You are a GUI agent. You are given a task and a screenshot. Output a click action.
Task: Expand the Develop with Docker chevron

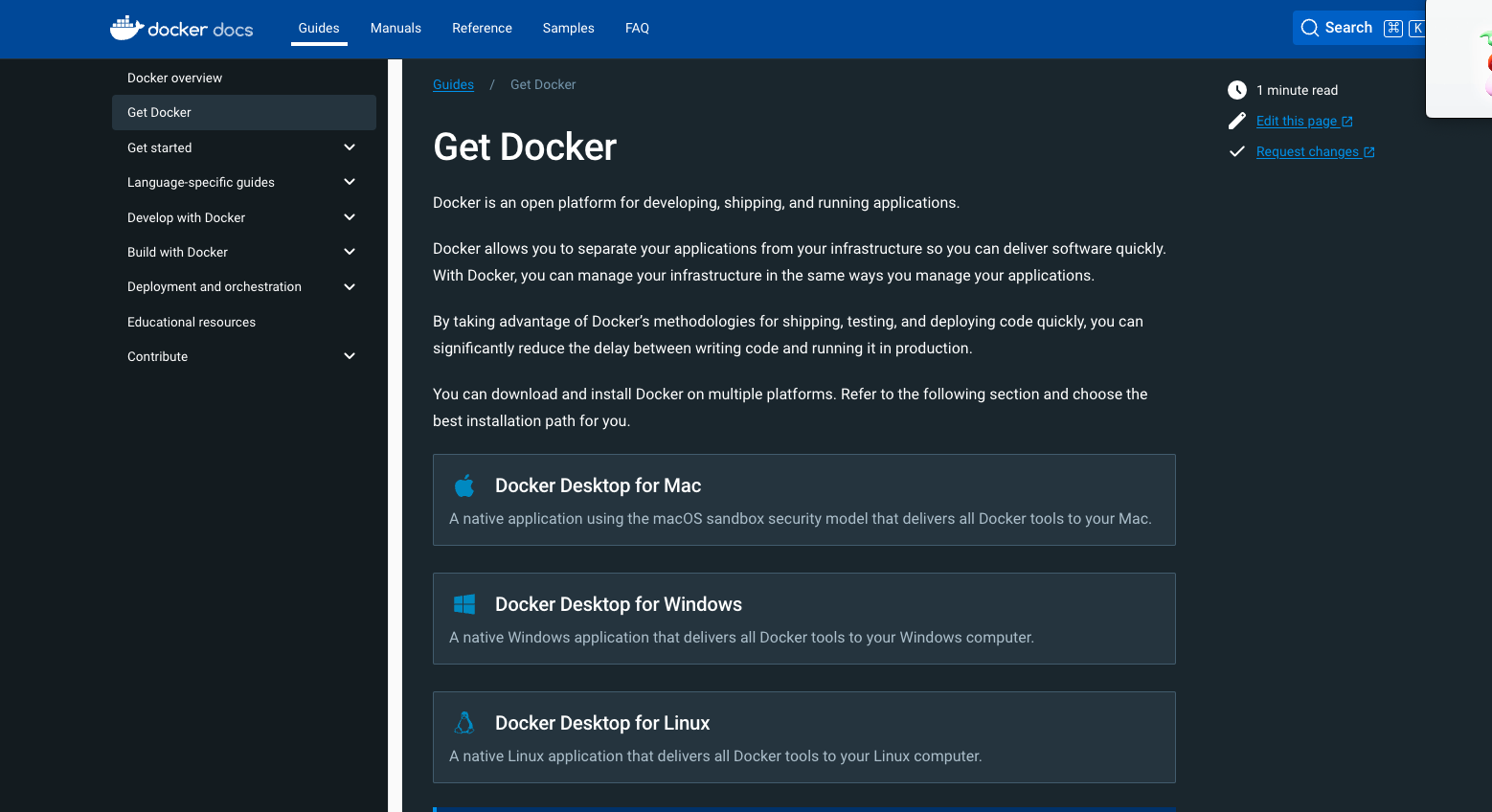click(350, 217)
